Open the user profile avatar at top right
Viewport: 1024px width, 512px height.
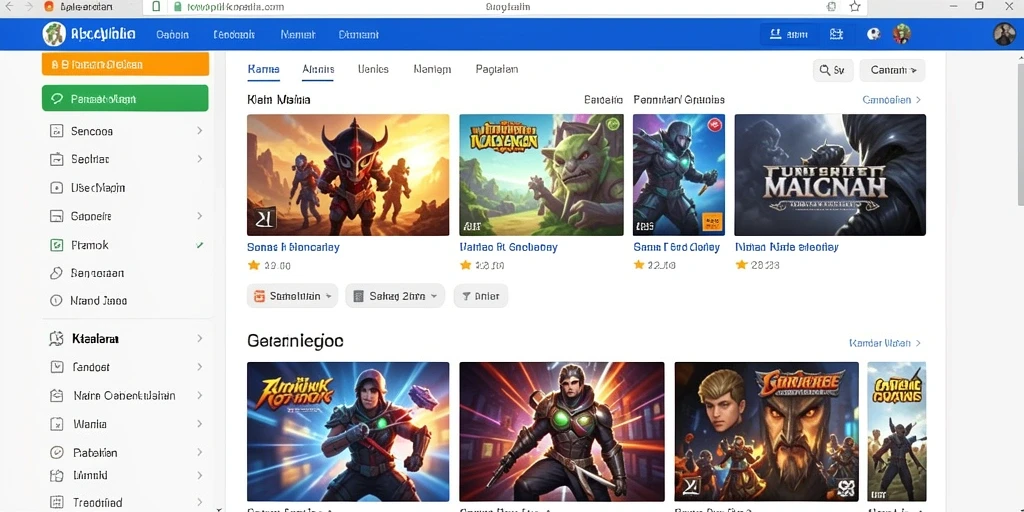coord(1004,34)
